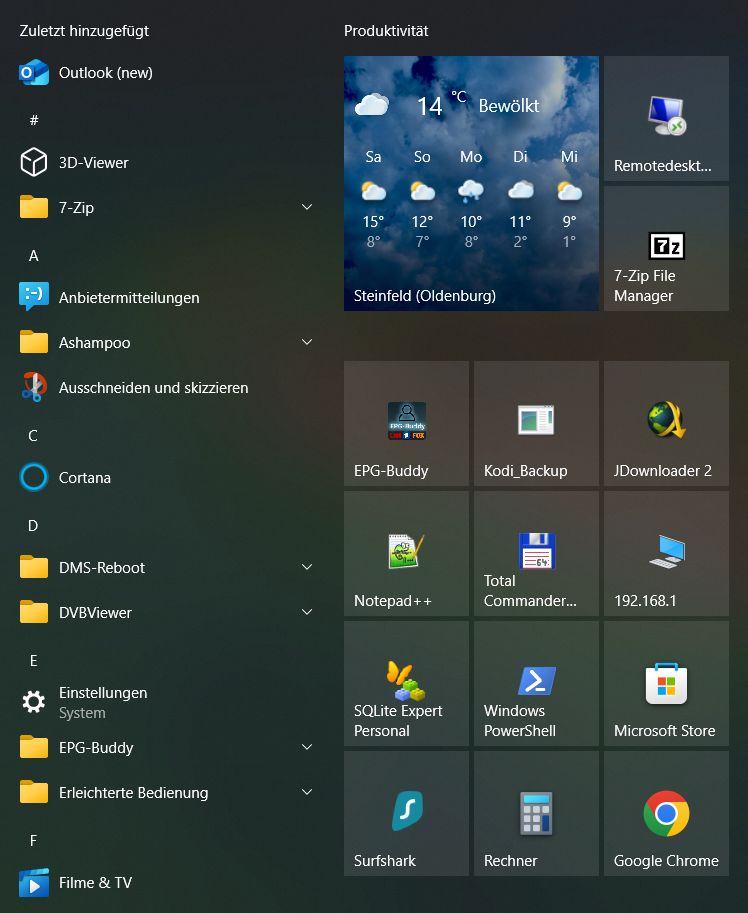Launch the Surfshark tile
The image size is (748, 913).
[406, 813]
